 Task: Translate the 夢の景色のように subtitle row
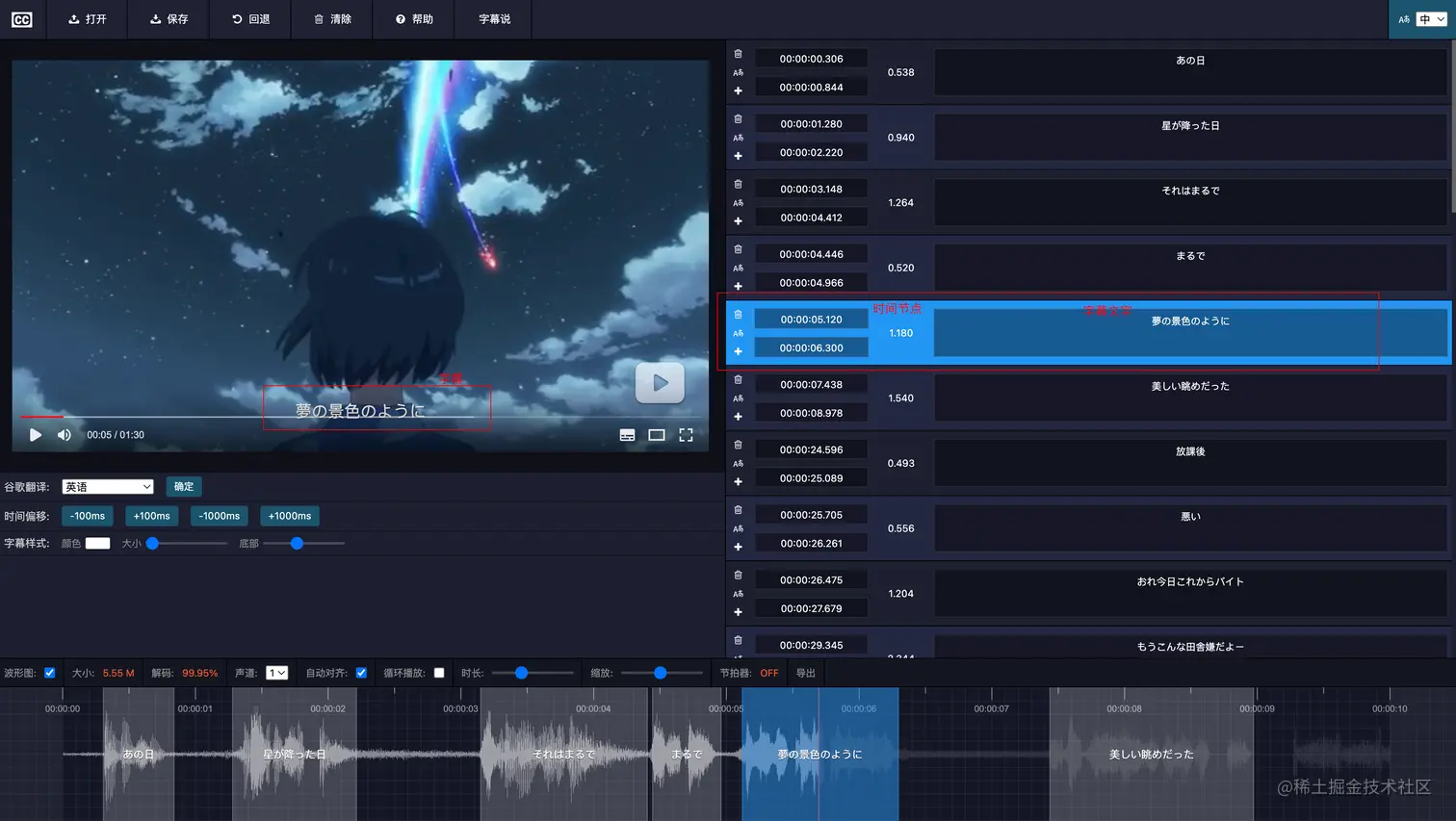pos(738,333)
